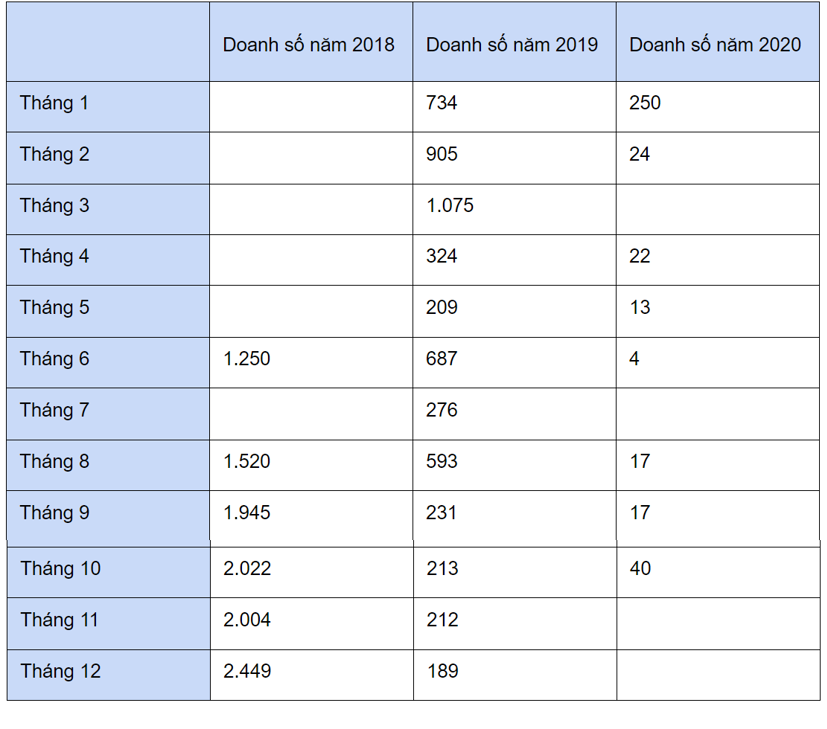Select the "Doanh số năm 2019" header cell
Screen dimensions: 827x729
512,45
